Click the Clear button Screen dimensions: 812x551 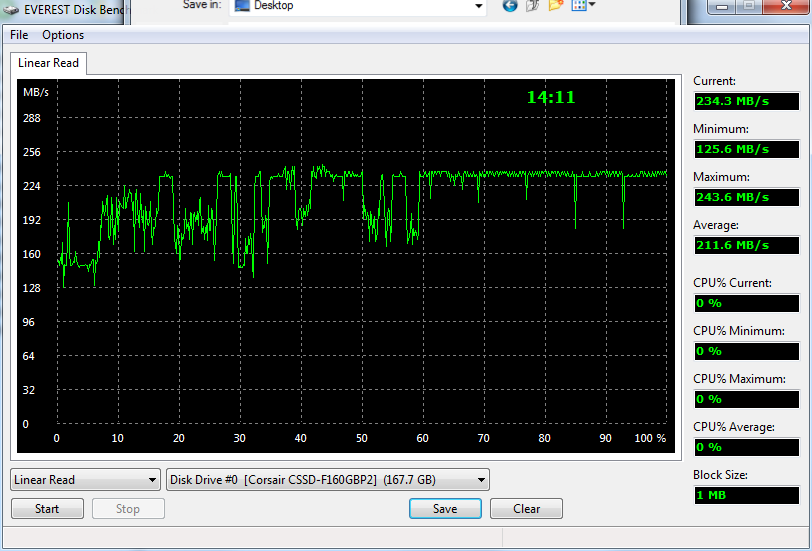tap(526, 509)
